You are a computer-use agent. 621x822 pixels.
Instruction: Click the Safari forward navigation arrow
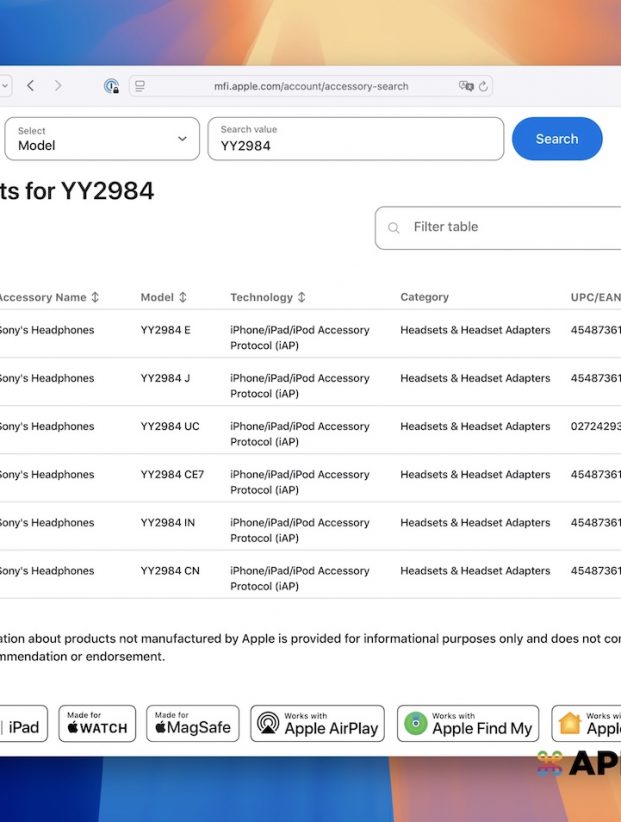pyautogui.click(x=58, y=86)
